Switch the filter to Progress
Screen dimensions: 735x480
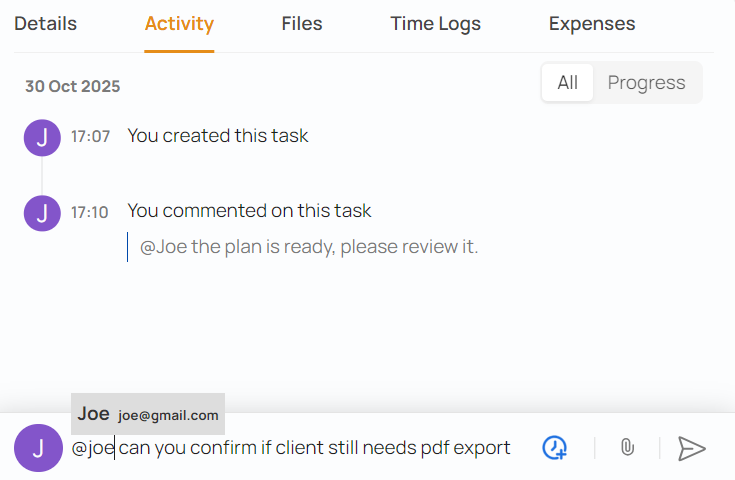pos(646,83)
